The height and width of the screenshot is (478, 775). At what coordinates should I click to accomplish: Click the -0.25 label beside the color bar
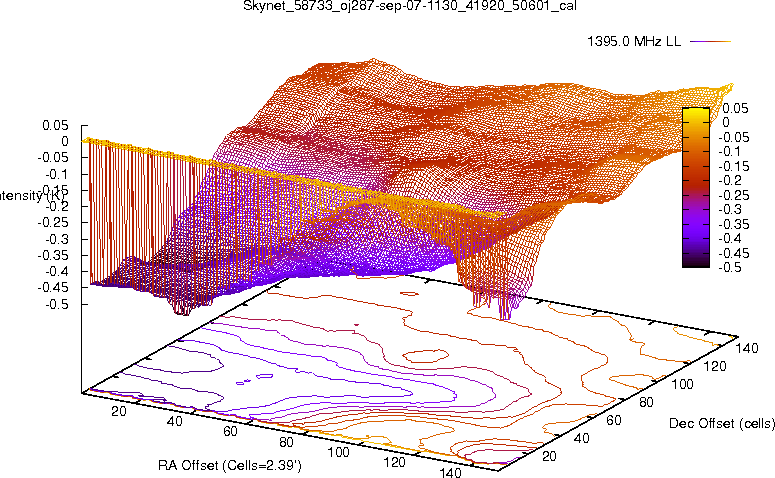(x=733, y=195)
